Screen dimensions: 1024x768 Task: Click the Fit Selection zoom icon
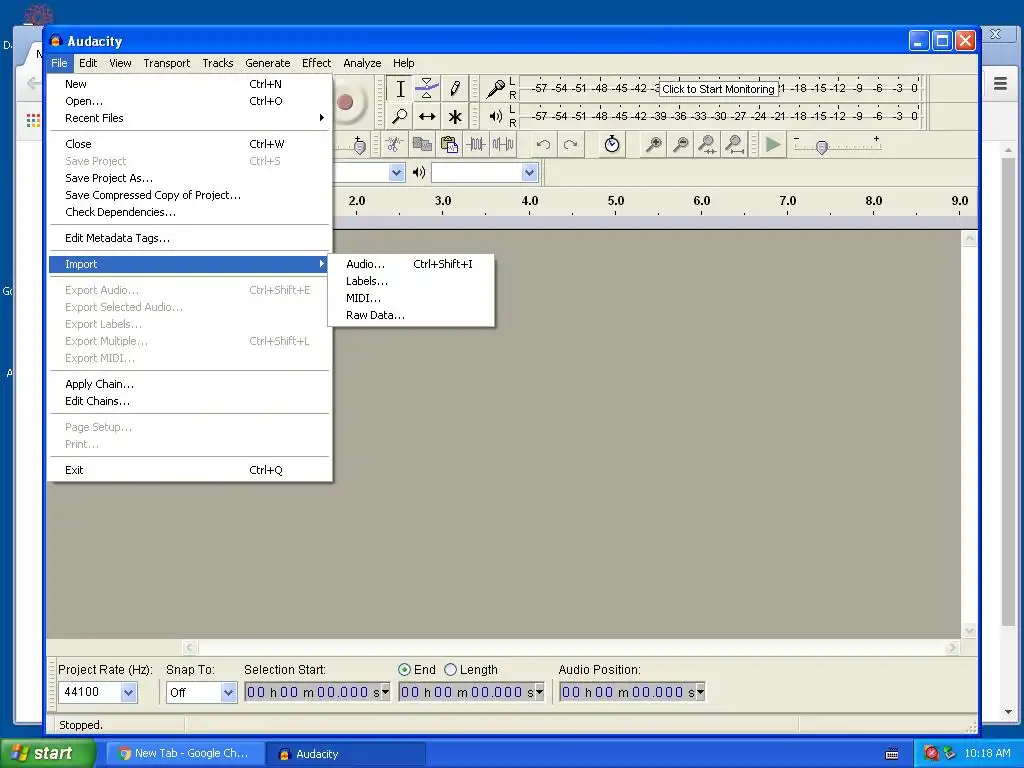coord(707,144)
